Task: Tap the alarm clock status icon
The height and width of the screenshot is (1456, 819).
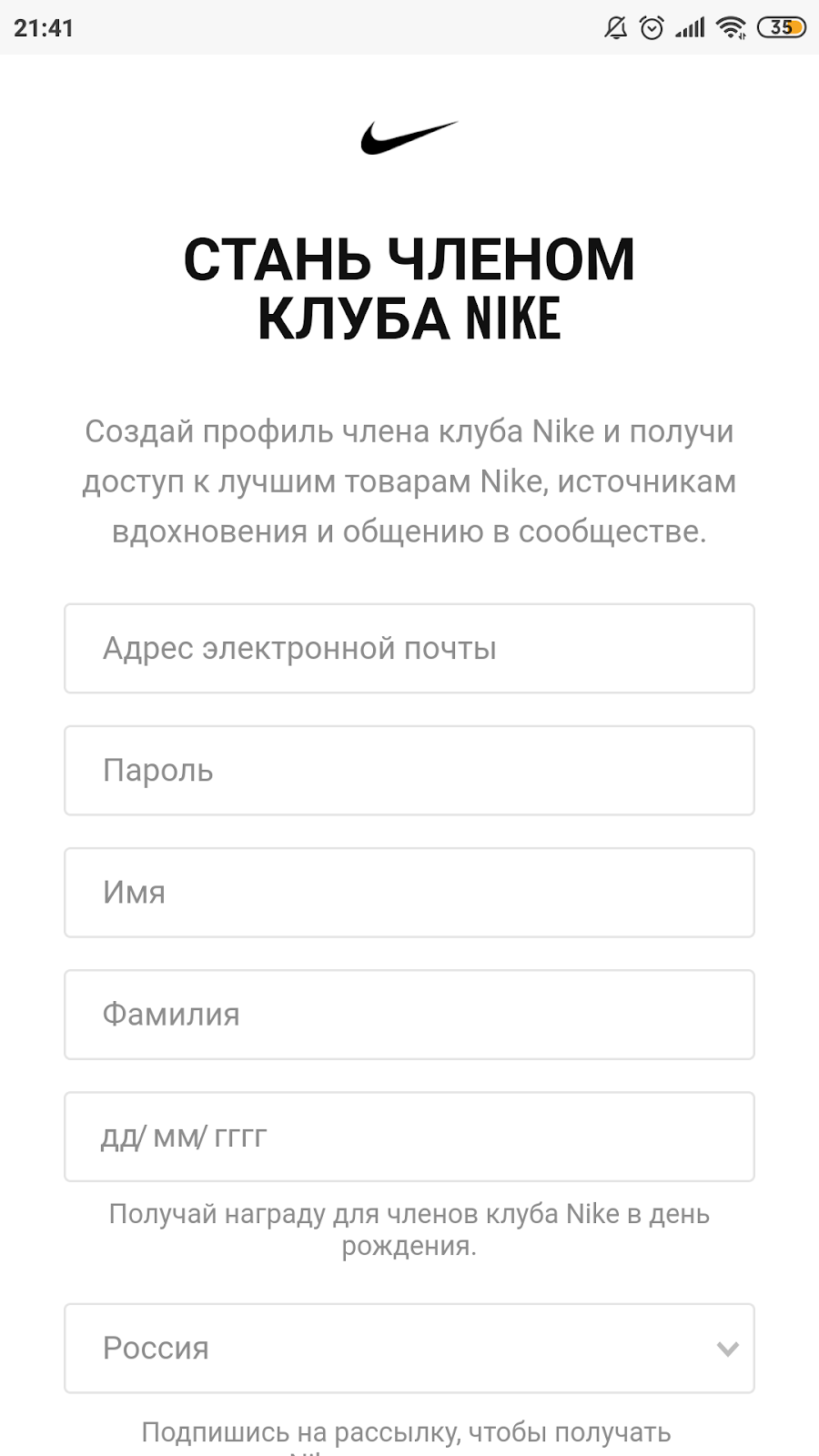Action: 652,28
